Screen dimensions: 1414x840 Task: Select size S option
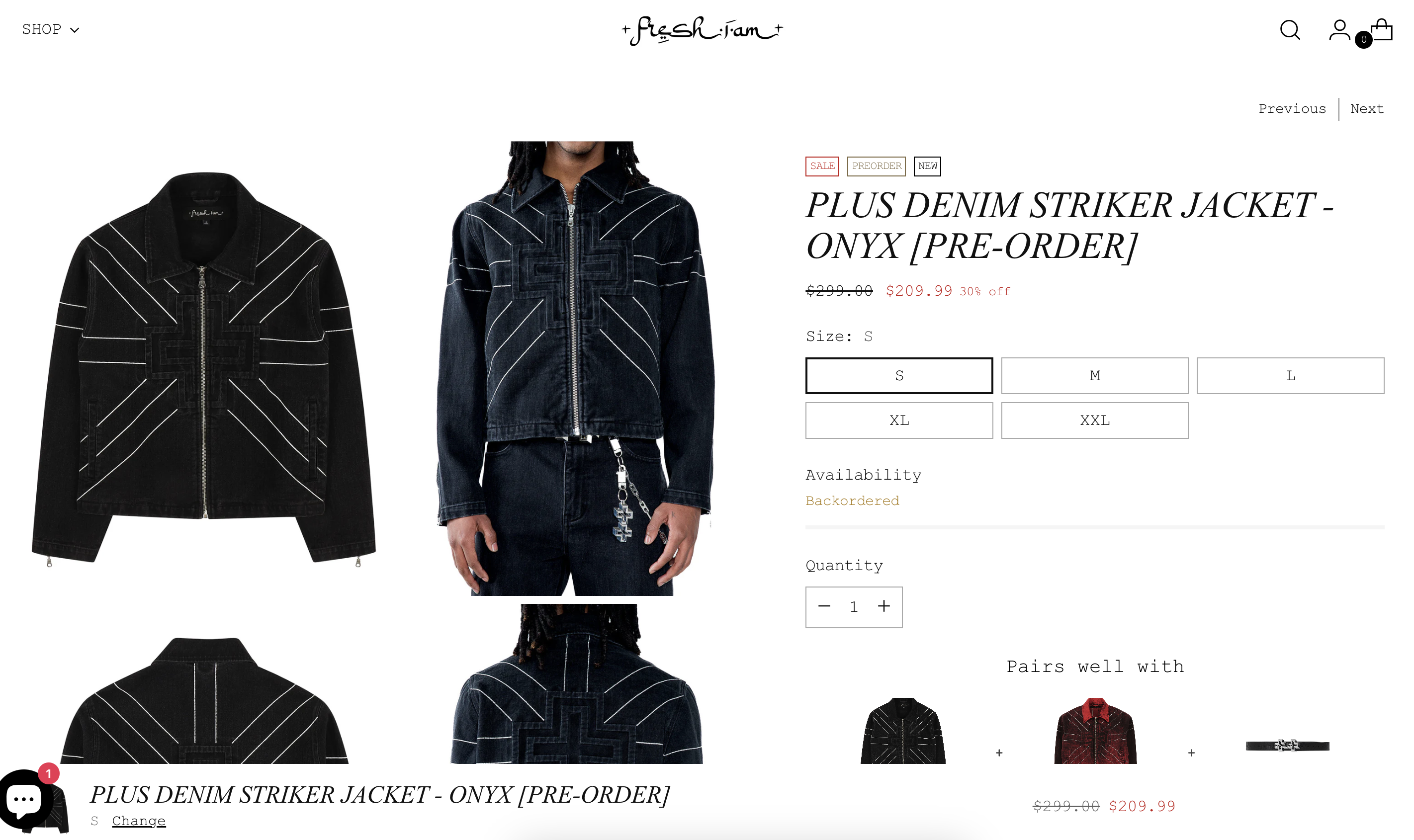899,375
